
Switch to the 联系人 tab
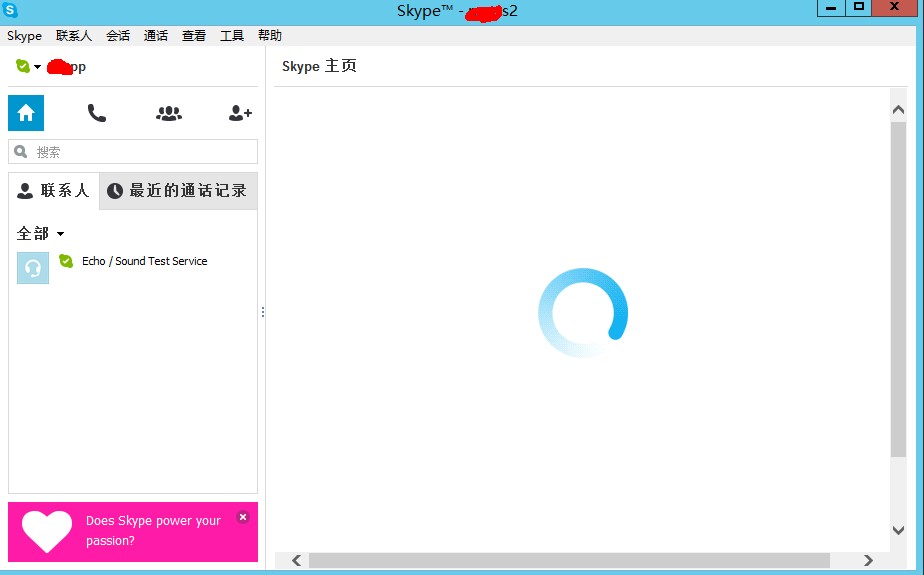[54, 190]
